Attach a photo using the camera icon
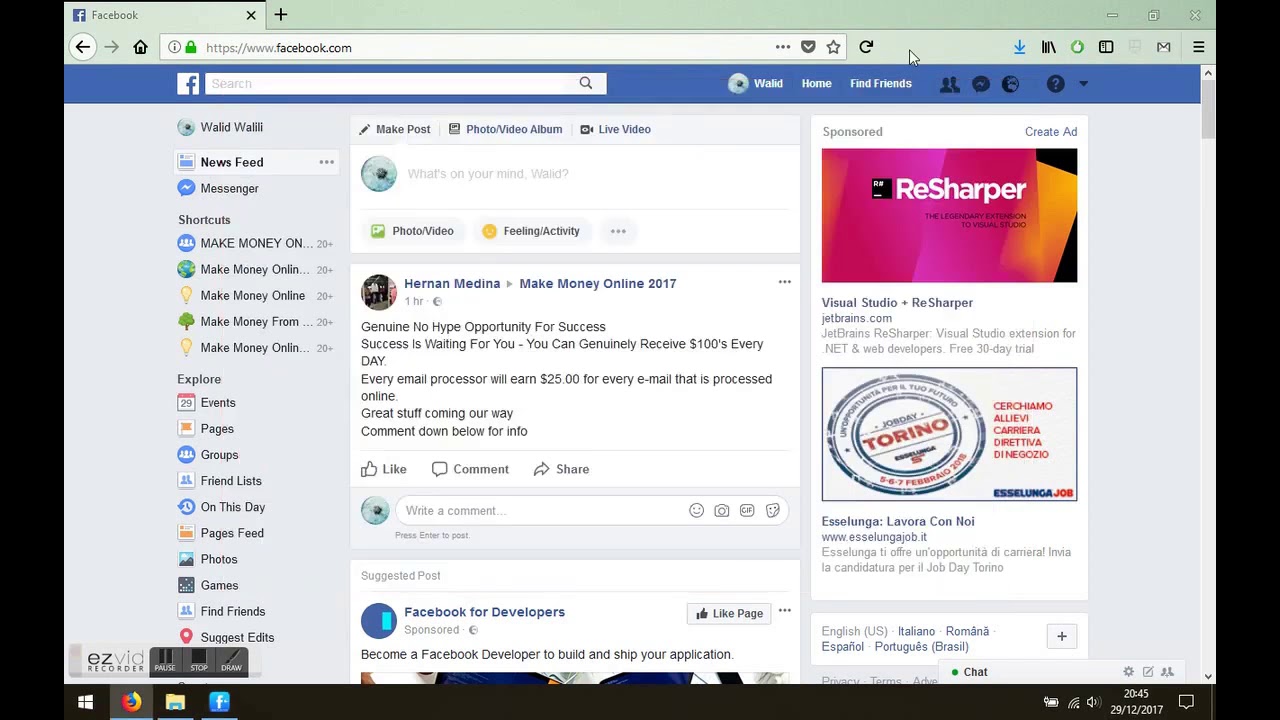The height and width of the screenshot is (720, 1280). [722, 511]
